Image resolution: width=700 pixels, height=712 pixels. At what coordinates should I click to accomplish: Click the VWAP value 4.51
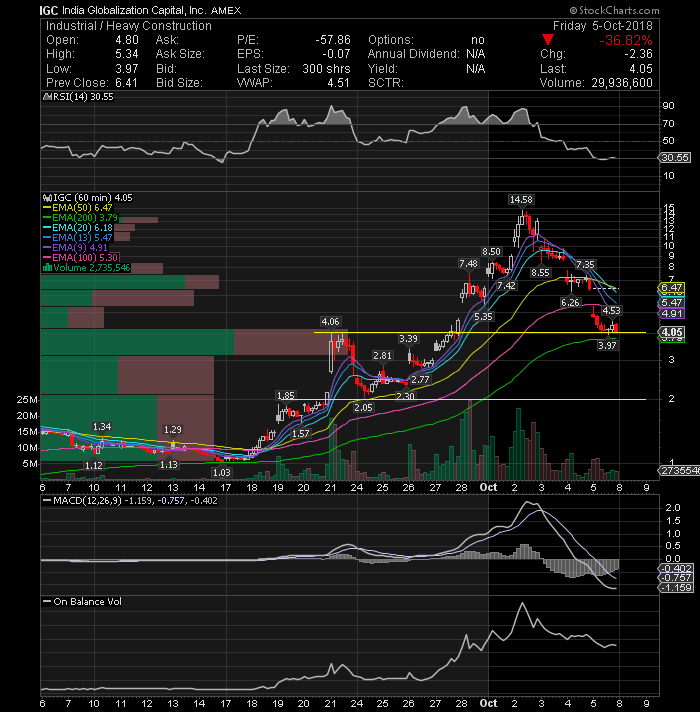pyautogui.click(x=338, y=83)
